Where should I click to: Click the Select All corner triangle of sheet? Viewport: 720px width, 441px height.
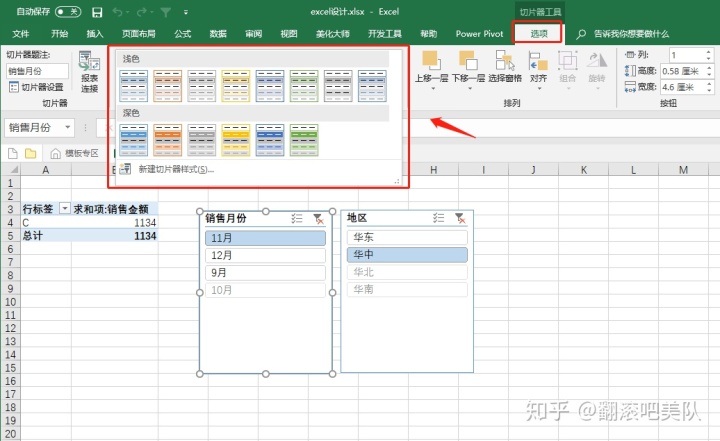click(13, 170)
